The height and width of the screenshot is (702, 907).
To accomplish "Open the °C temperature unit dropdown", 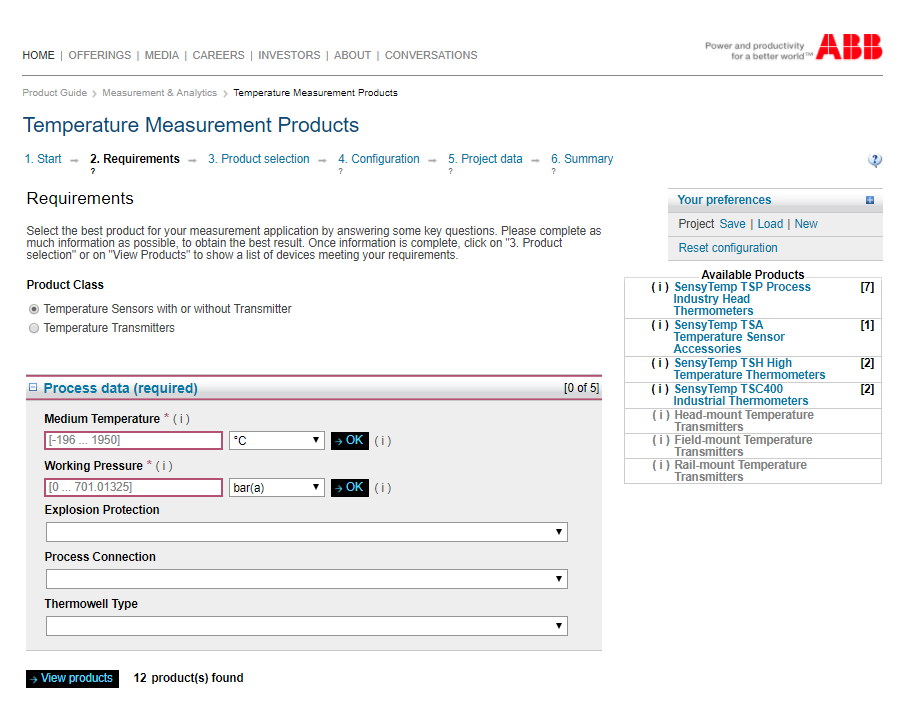I will point(276,441).
